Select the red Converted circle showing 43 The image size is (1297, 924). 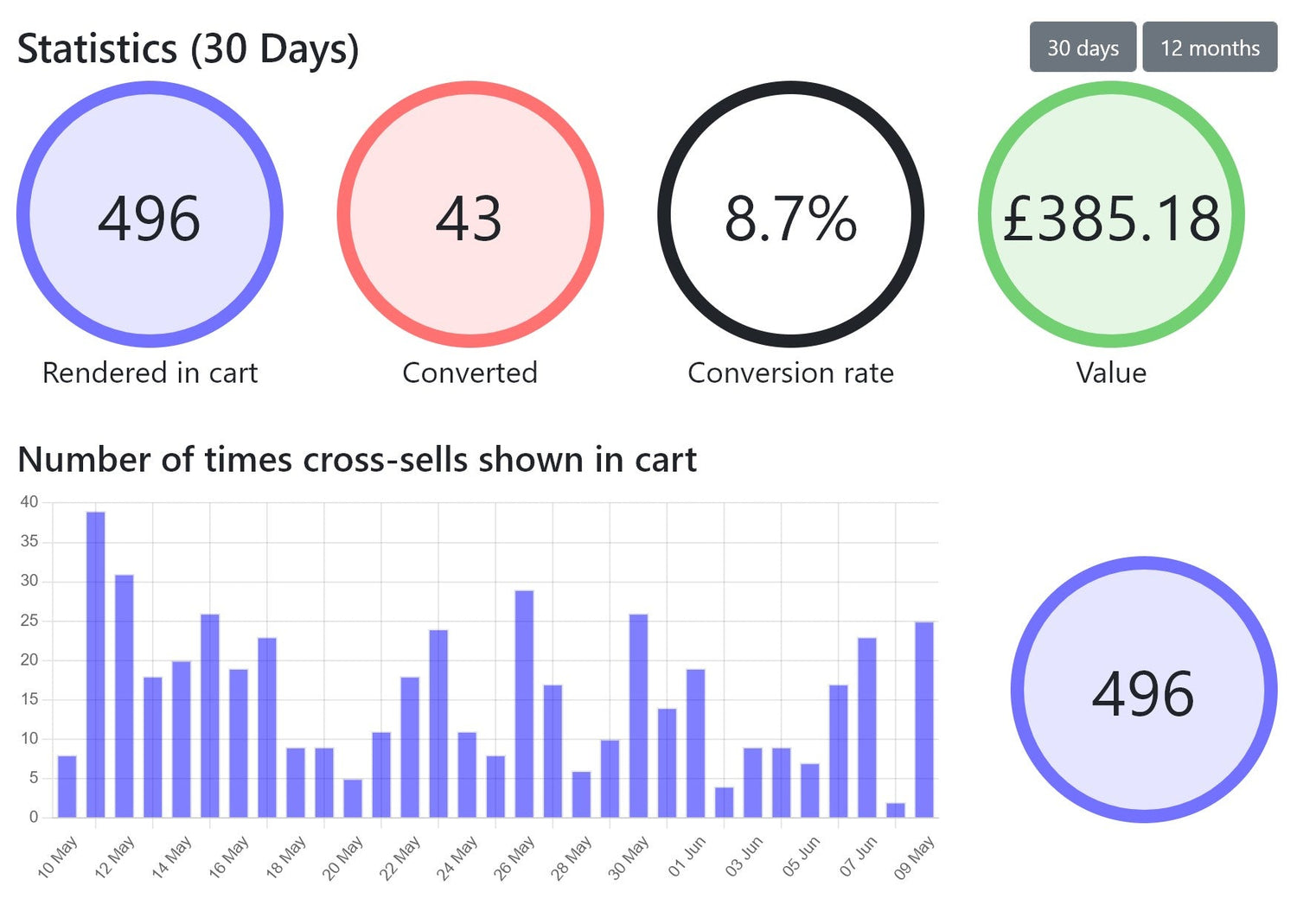[470, 214]
